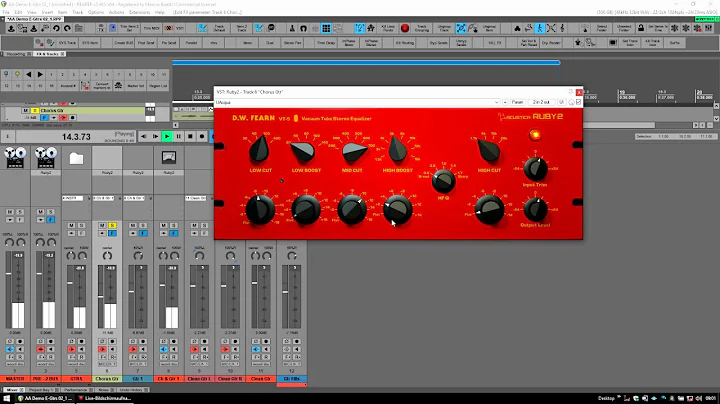Click the skull marker icon
This screenshot has width=720, height=404.
[118, 85]
